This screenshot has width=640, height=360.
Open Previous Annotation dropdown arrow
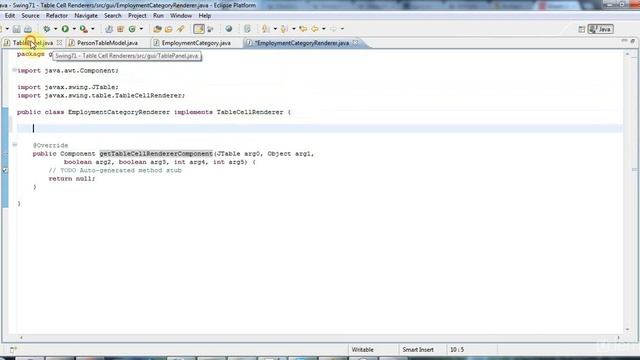(293, 29)
